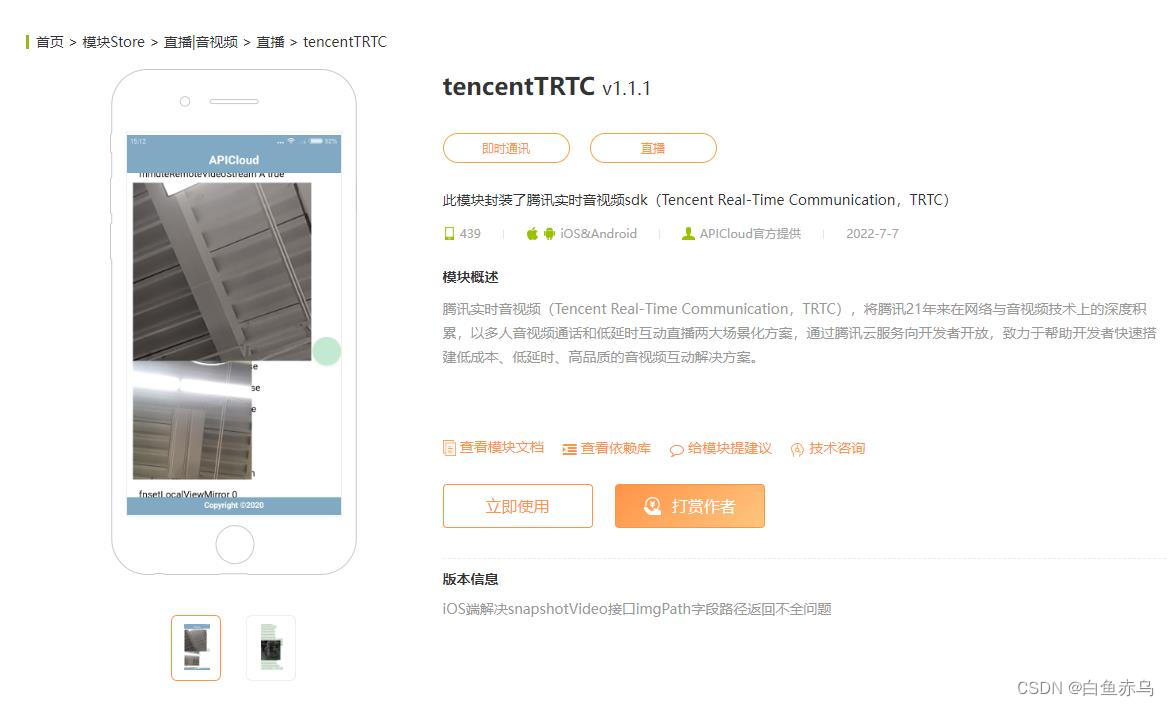Screen dimensions: 1169x706
Task: Click the Android platform icon
Action: [x=549, y=234]
